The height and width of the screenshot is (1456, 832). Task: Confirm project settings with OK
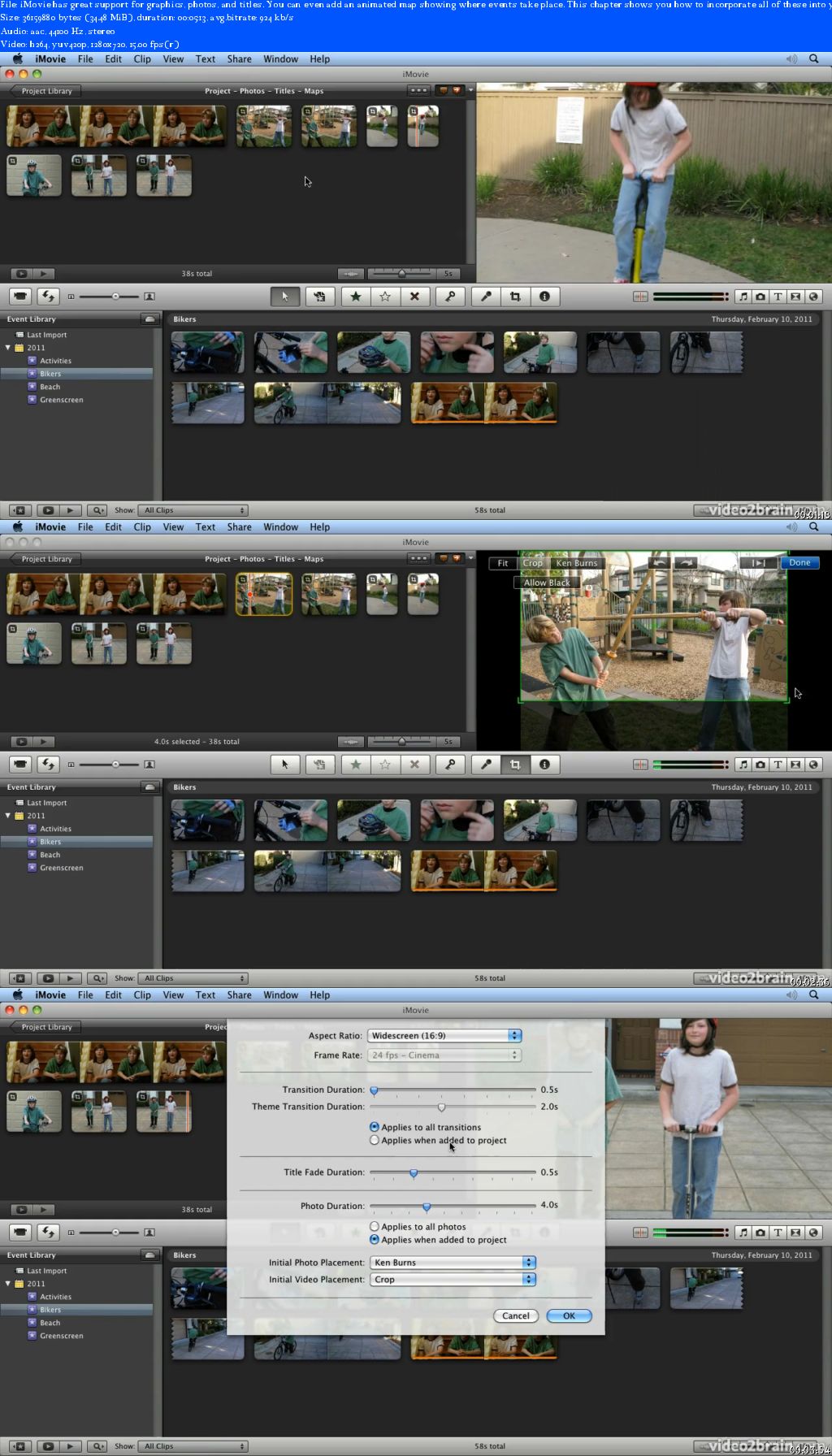pos(569,1315)
